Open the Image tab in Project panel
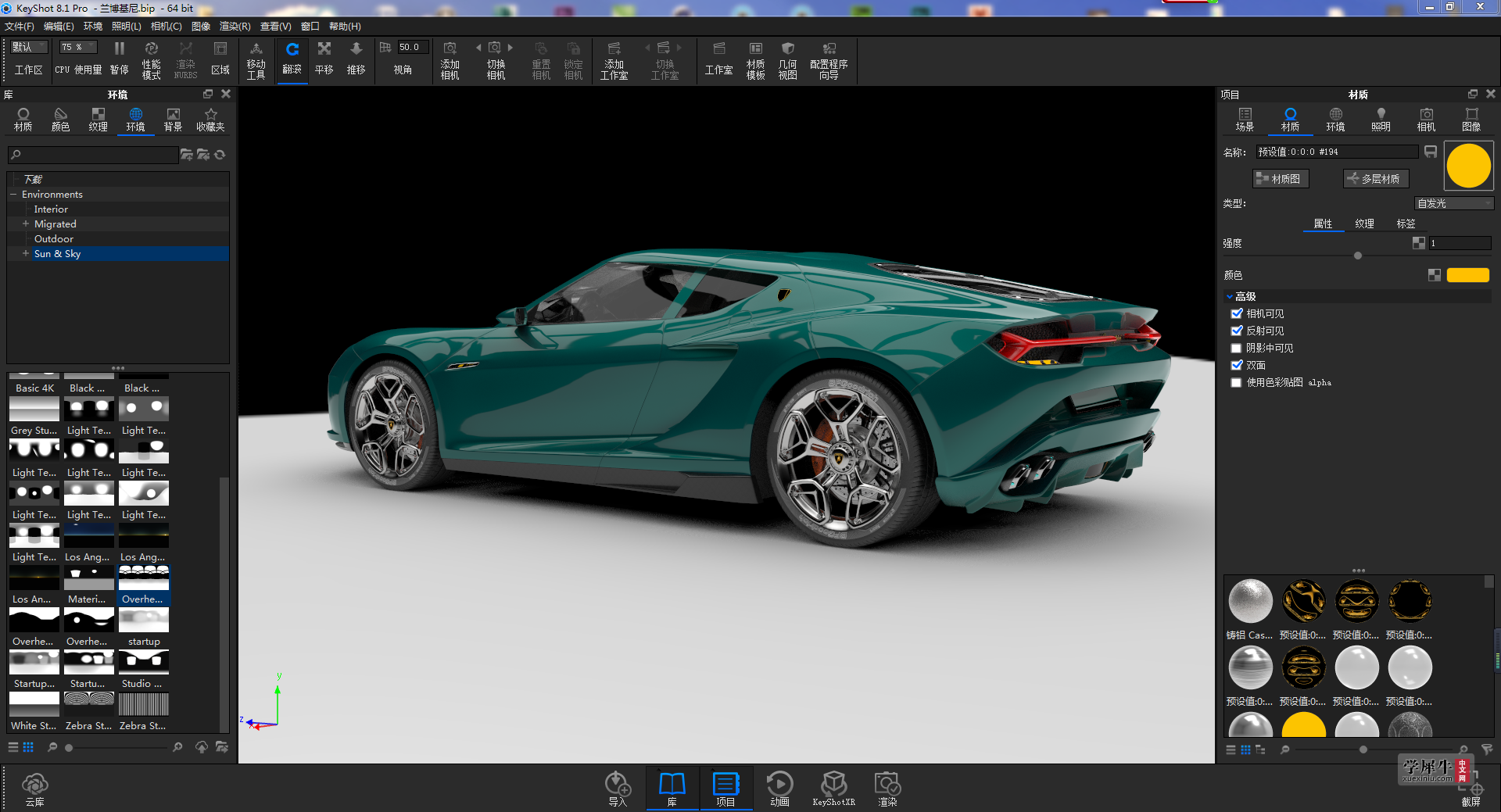Image resolution: width=1501 pixels, height=812 pixels. pyautogui.click(x=1471, y=120)
